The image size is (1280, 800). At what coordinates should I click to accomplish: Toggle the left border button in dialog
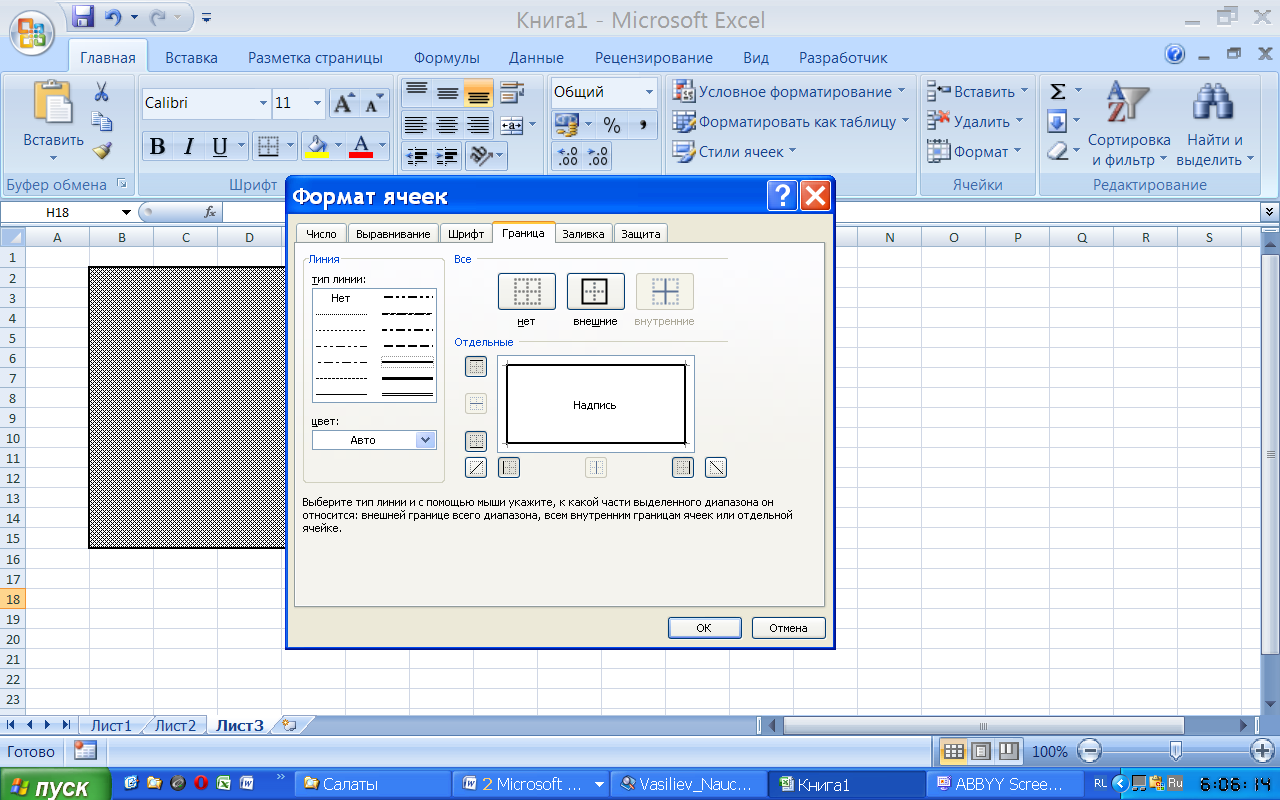(509, 467)
